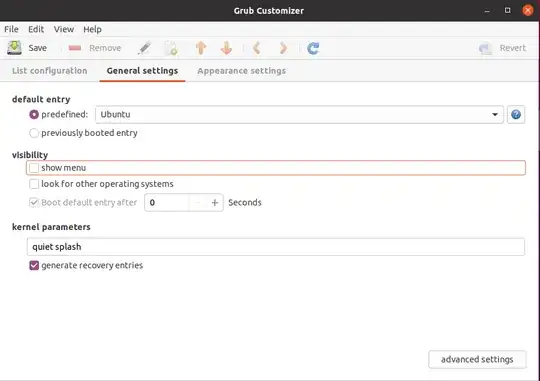Click the advanced settings button
The image size is (540, 381).
(477, 359)
